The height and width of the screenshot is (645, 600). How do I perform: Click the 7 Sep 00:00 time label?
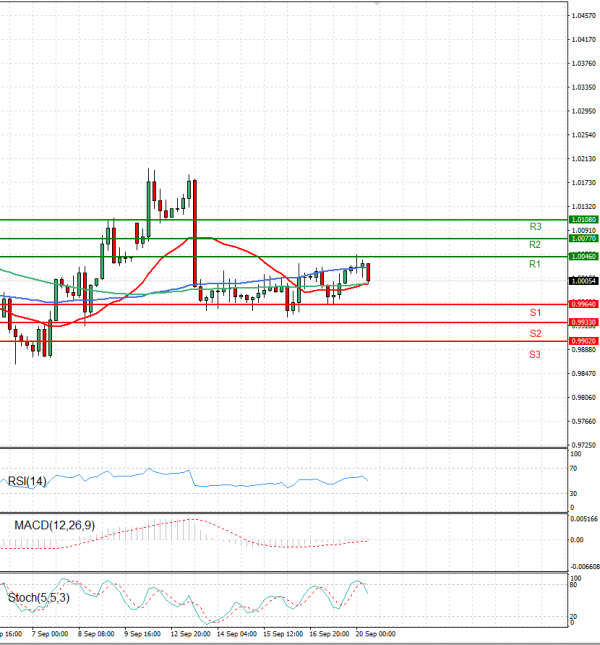50,634
